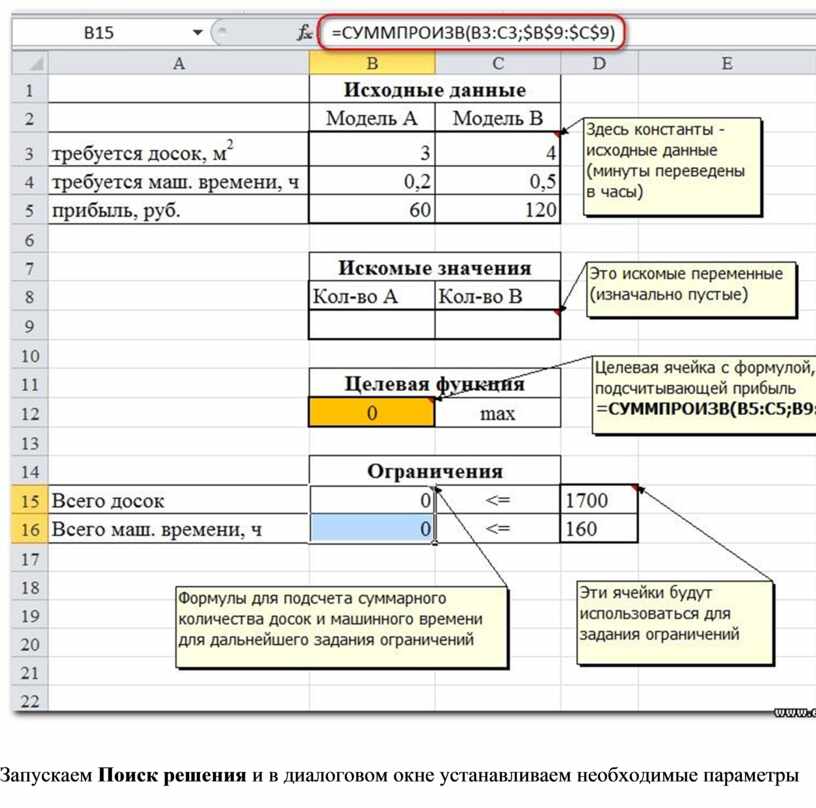Viewport: 816px width, 808px height.
Task: Click the formula bar with СУММПРОИЗВ formula
Action: pos(471,33)
